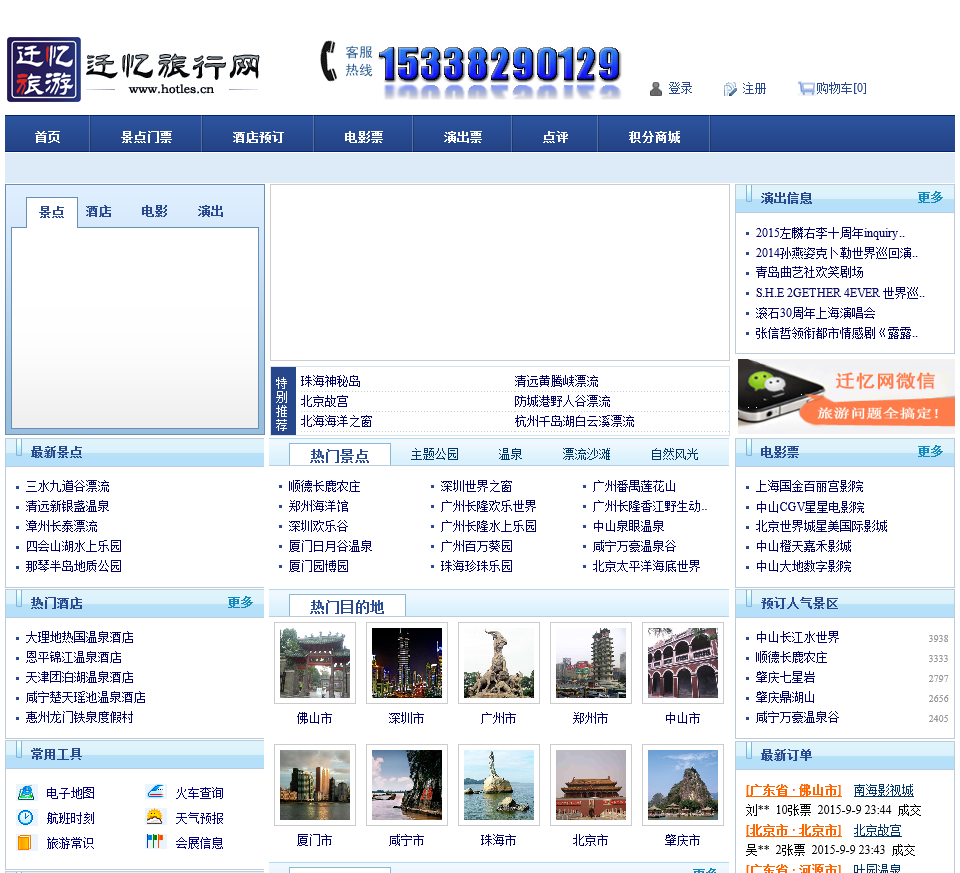
Task: Click the register pencil icon
Action: click(x=730, y=89)
